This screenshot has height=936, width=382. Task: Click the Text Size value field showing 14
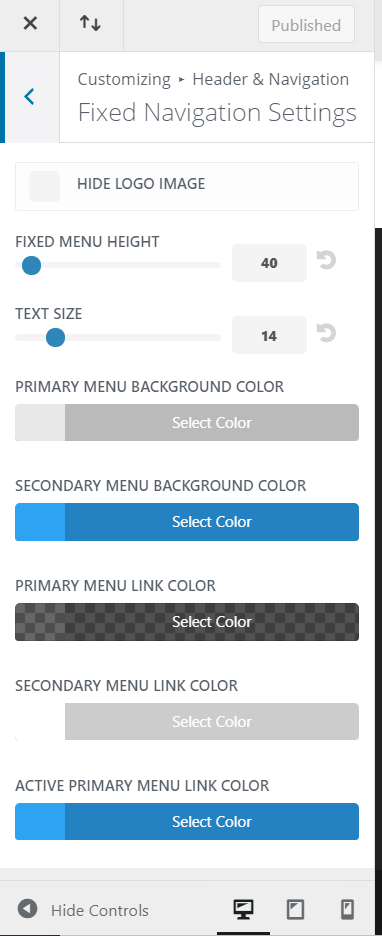269,335
